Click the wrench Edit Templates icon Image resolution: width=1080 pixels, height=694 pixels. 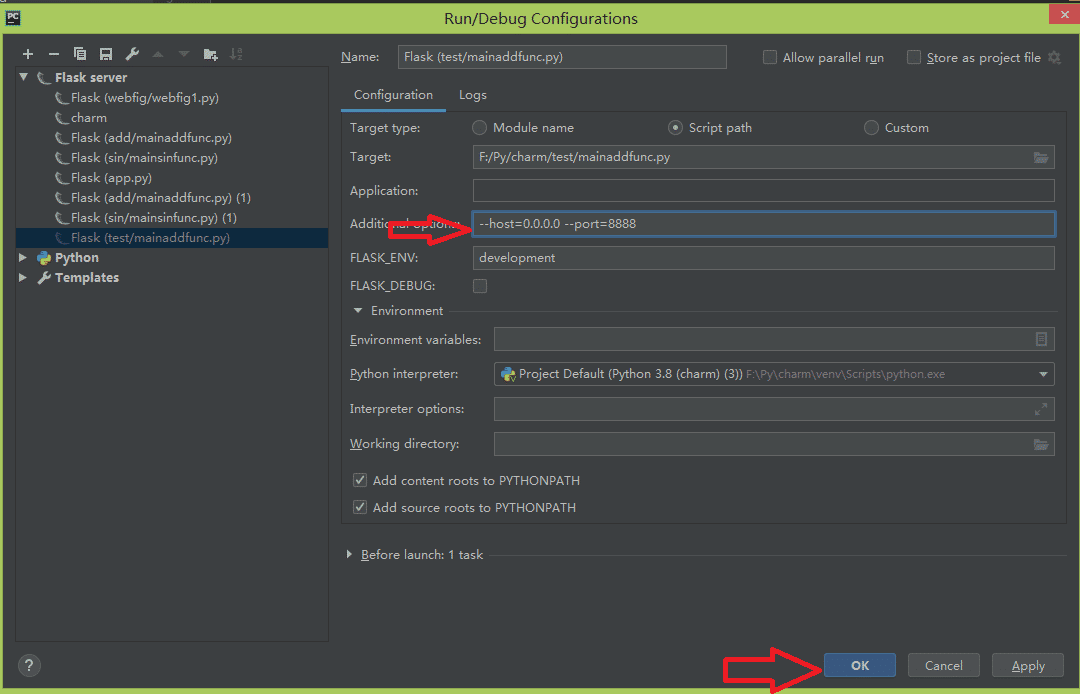click(x=132, y=54)
